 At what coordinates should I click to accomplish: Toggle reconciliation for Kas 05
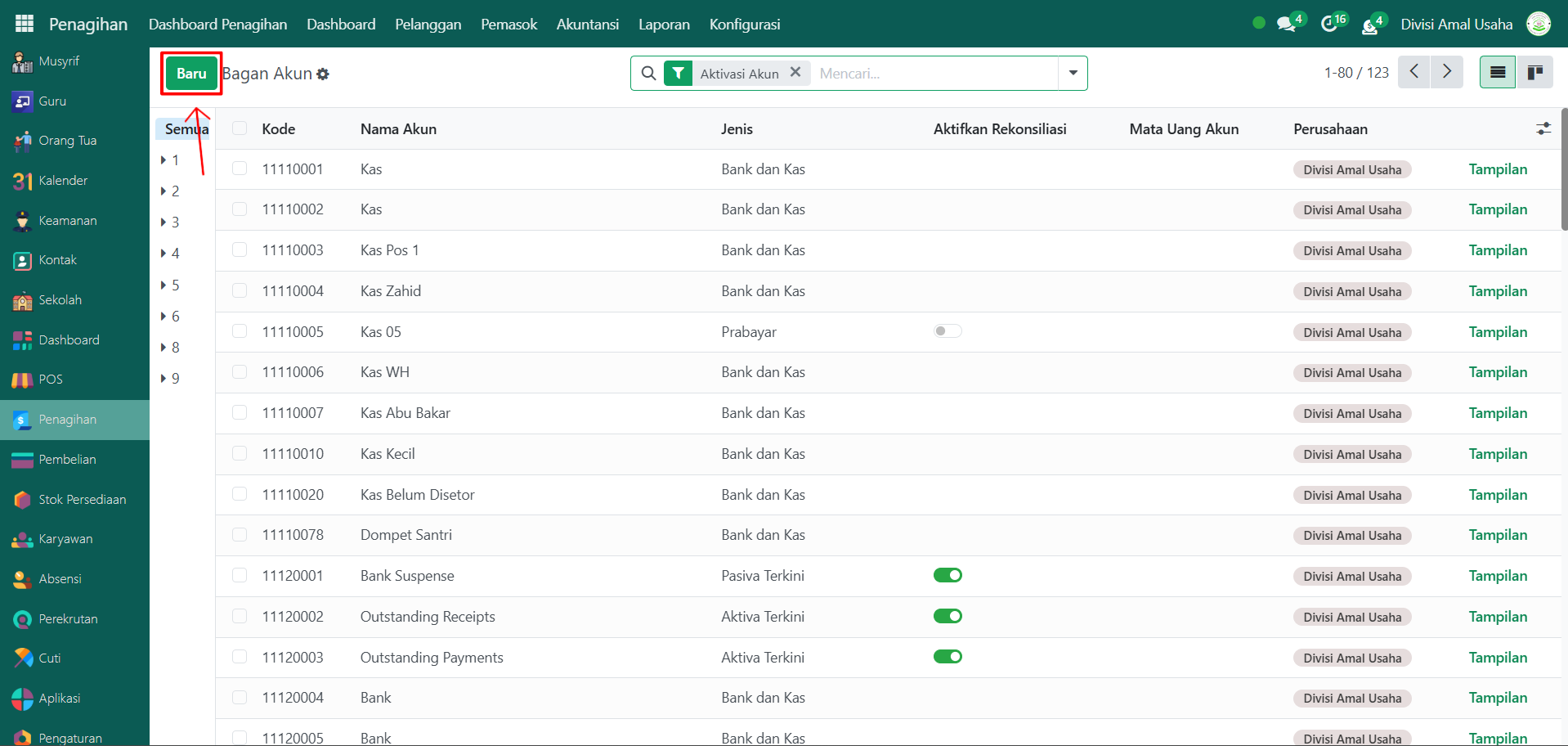coord(948,331)
